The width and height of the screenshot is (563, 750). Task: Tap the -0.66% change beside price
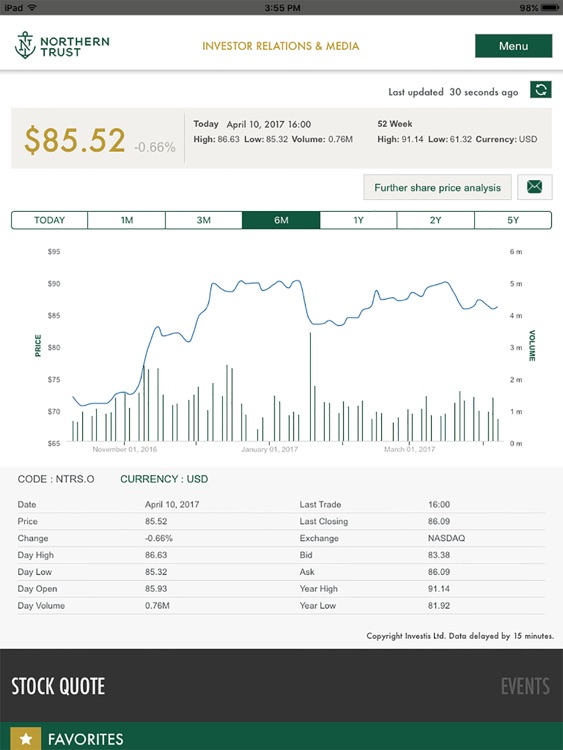(155, 147)
